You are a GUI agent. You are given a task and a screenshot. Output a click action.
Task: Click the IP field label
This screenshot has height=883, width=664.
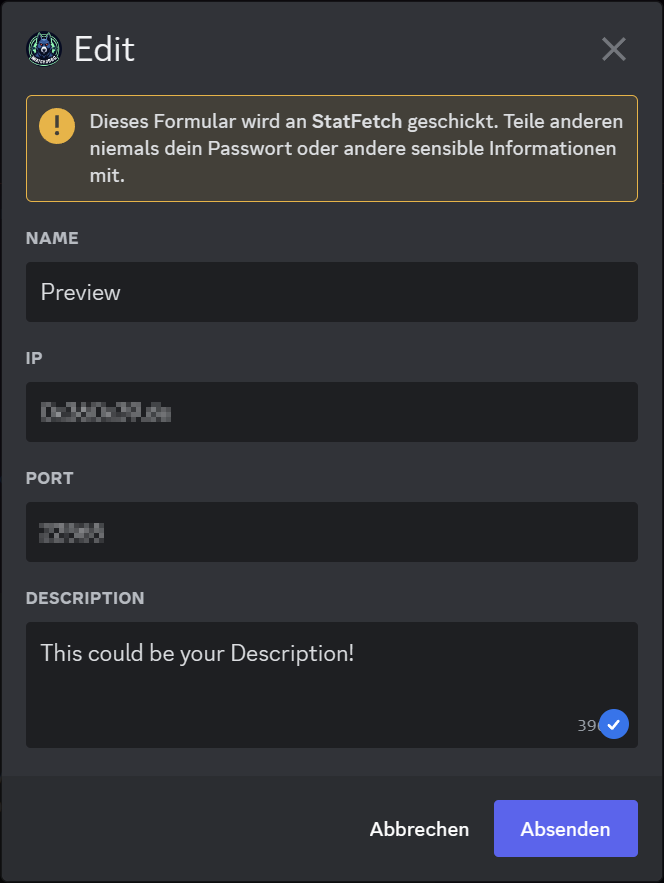coord(34,358)
